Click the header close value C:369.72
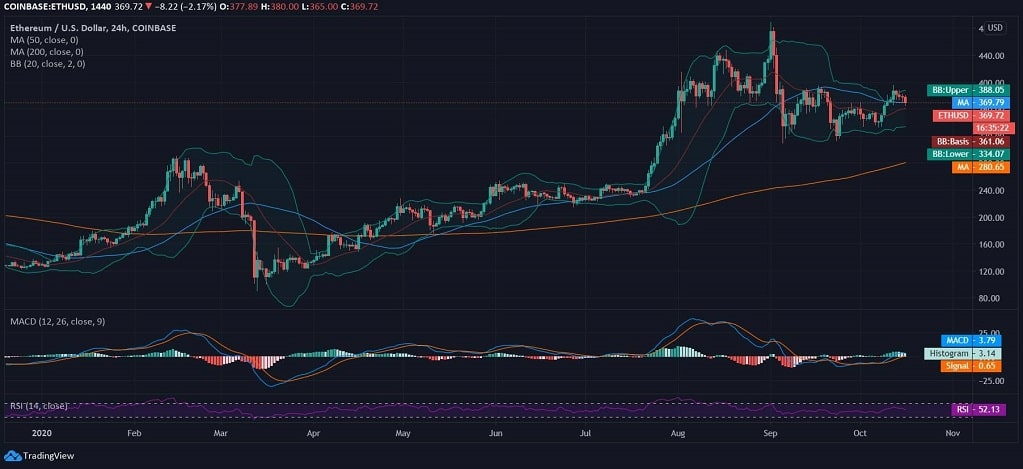Screen dimensions: 1023x469 [x=359, y=7]
